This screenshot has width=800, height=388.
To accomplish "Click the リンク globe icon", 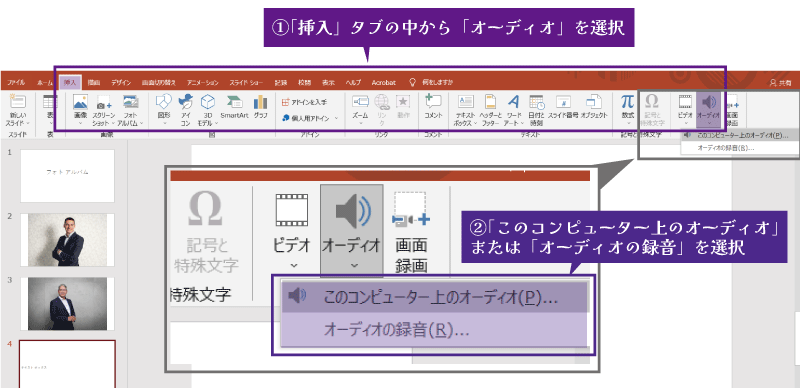I will (x=382, y=102).
